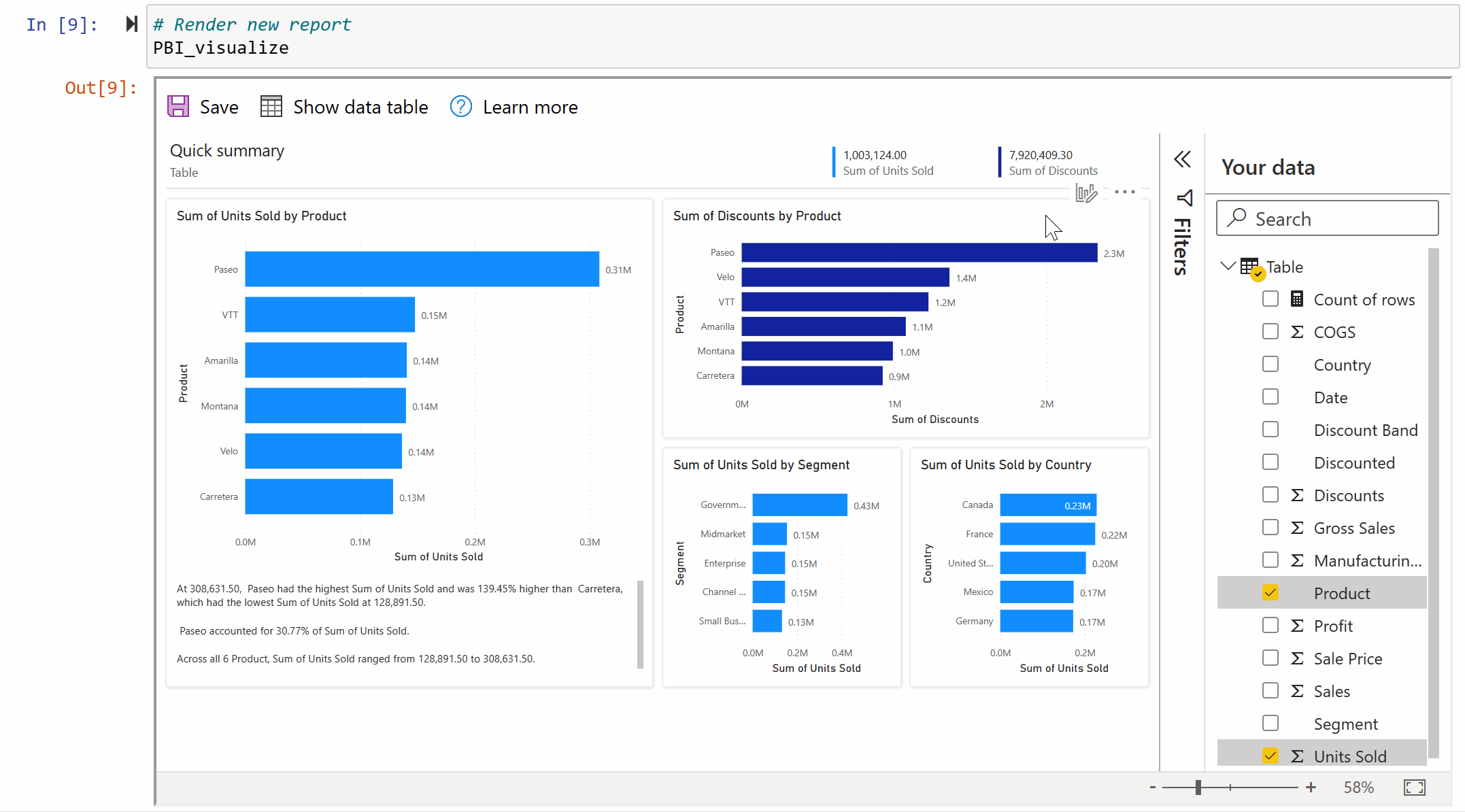Enable the Country field checkbox
This screenshot has height=812, width=1465.
point(1270,364)
